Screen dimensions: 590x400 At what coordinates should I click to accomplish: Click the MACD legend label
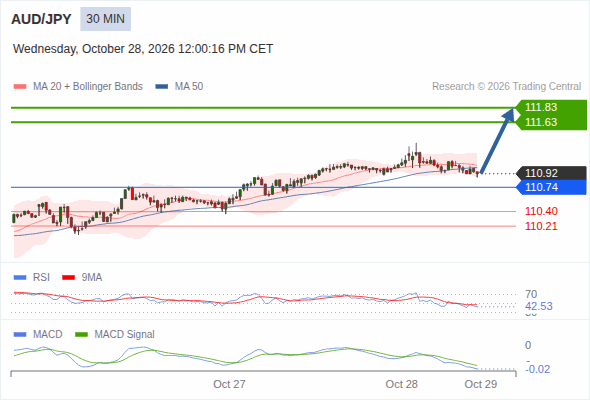click(47, 335)
